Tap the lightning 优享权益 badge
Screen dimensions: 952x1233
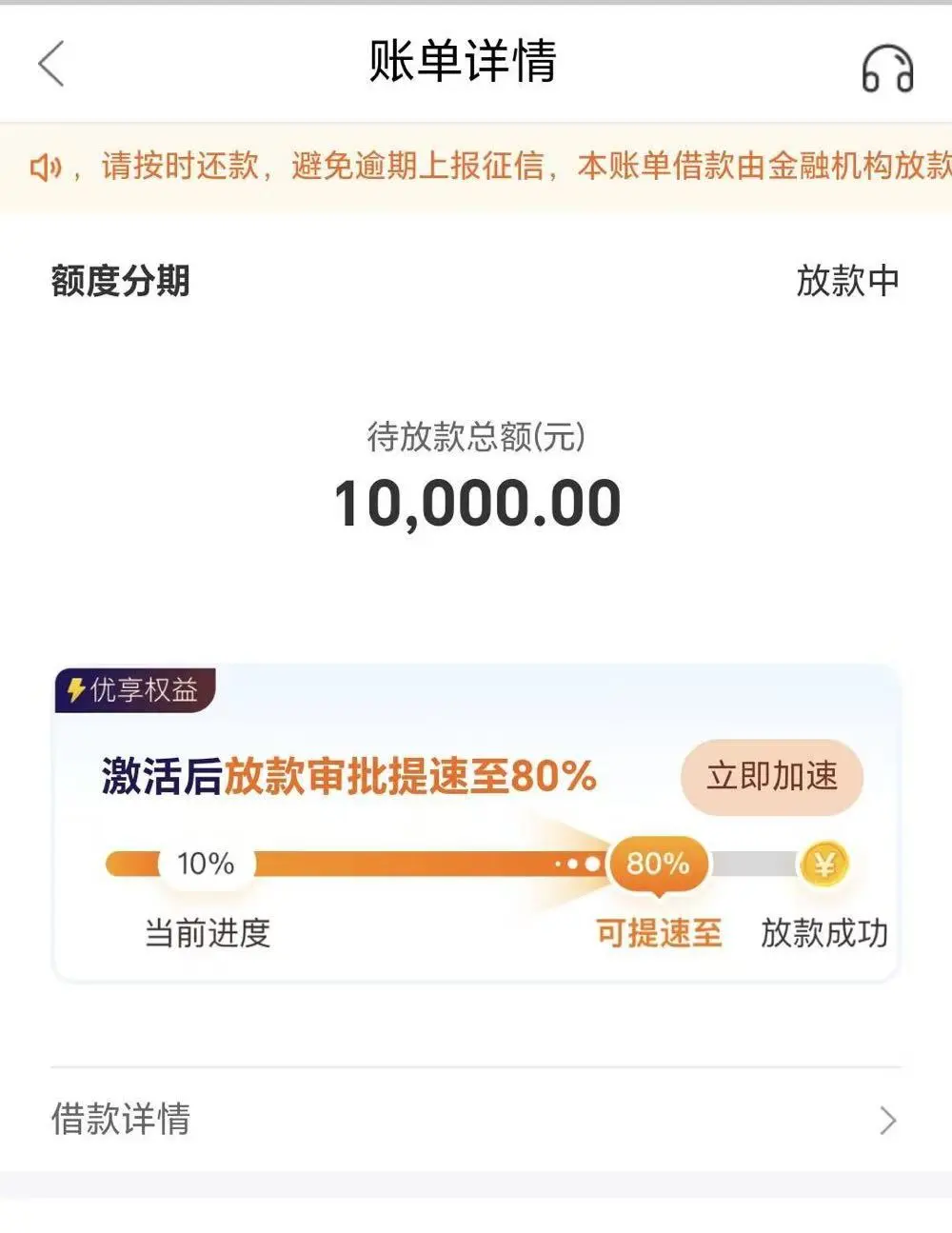[x=135, y=689]
